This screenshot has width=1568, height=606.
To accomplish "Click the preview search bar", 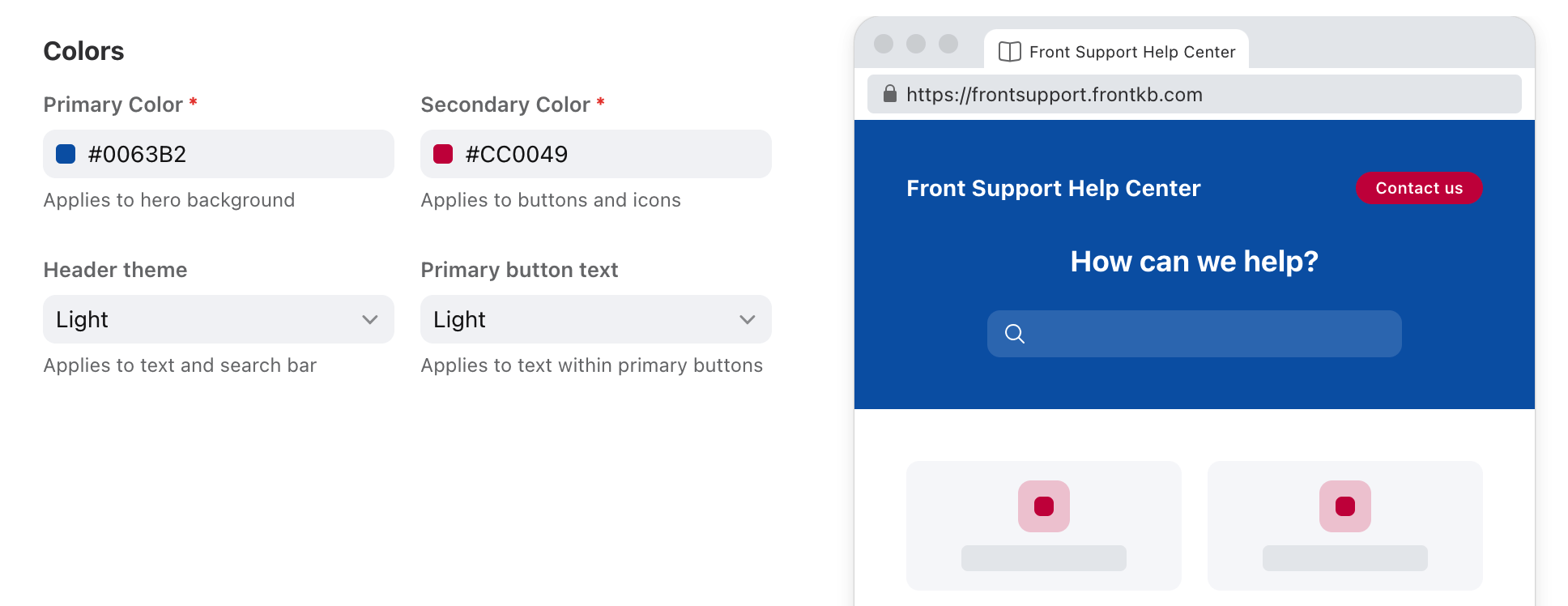I will click(x=1195, y=334).
